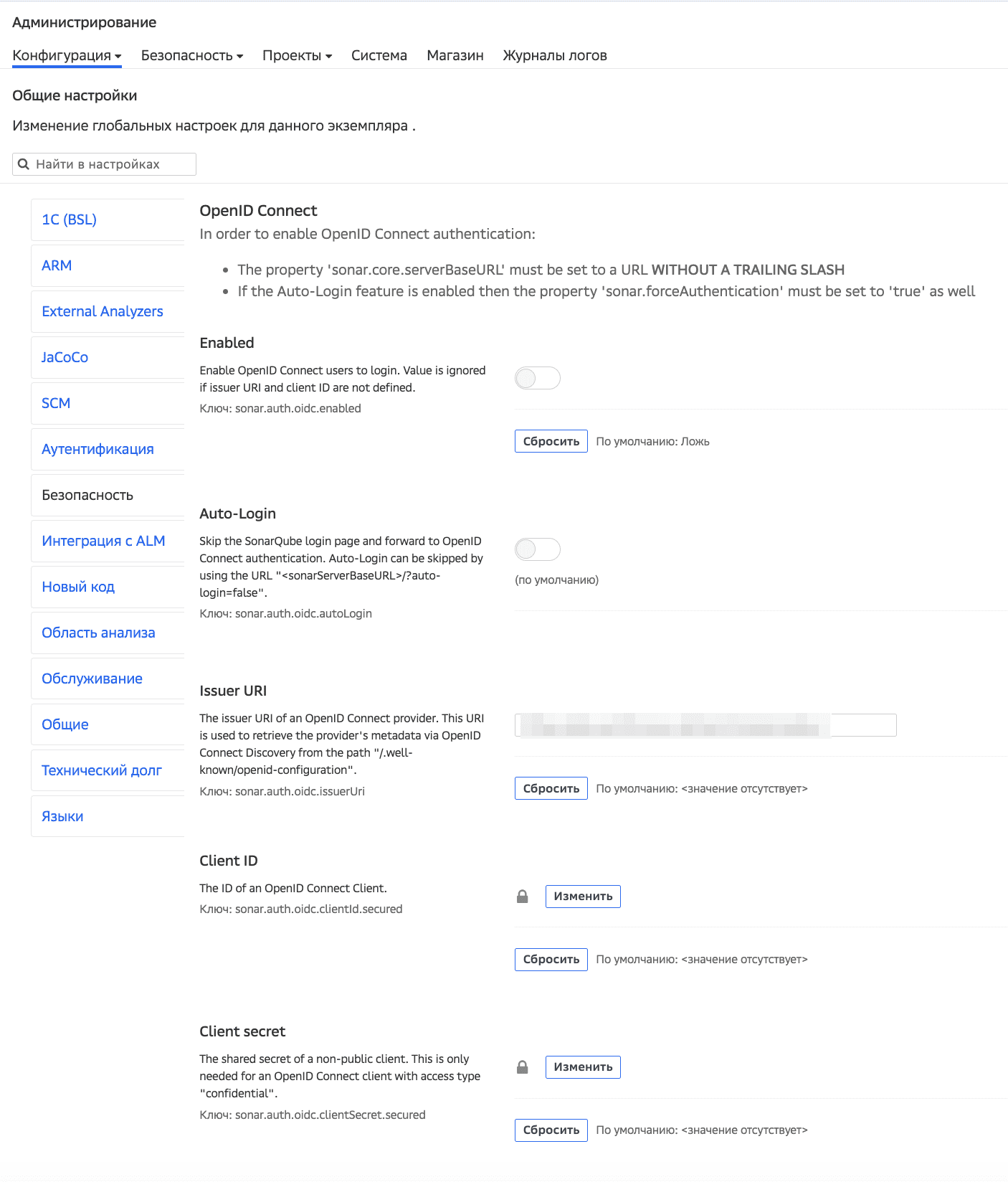This screenshot has width=1008, height=1182.
Task: Select the JaCoCo category in the sidebar
Action: (65, 357)
